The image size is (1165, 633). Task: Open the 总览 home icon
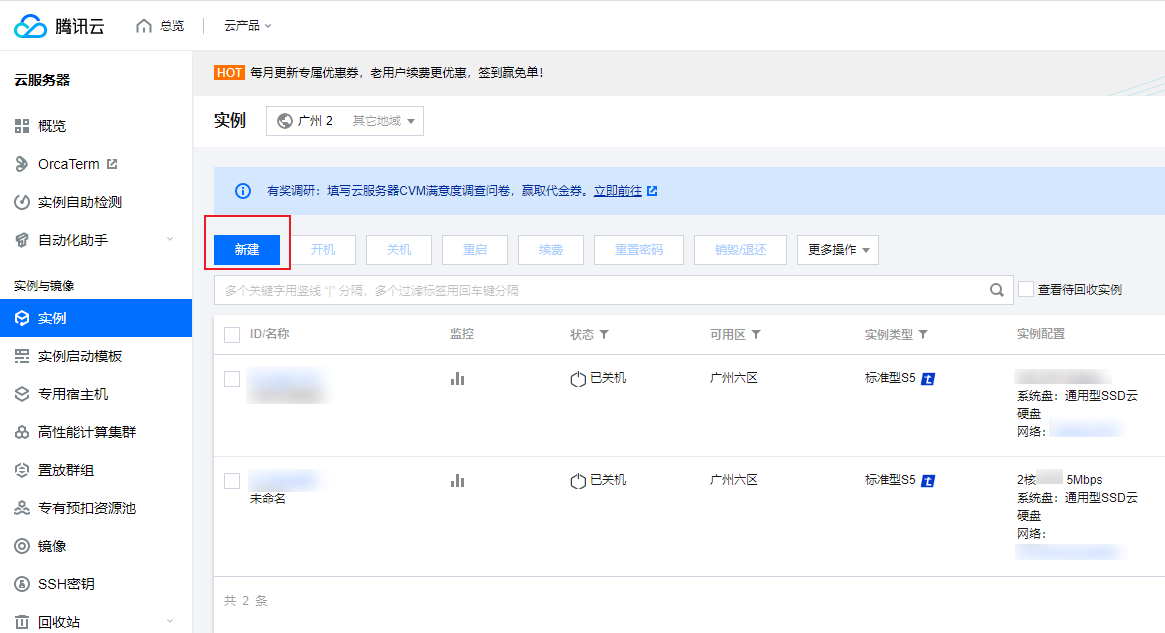(143, 26)
